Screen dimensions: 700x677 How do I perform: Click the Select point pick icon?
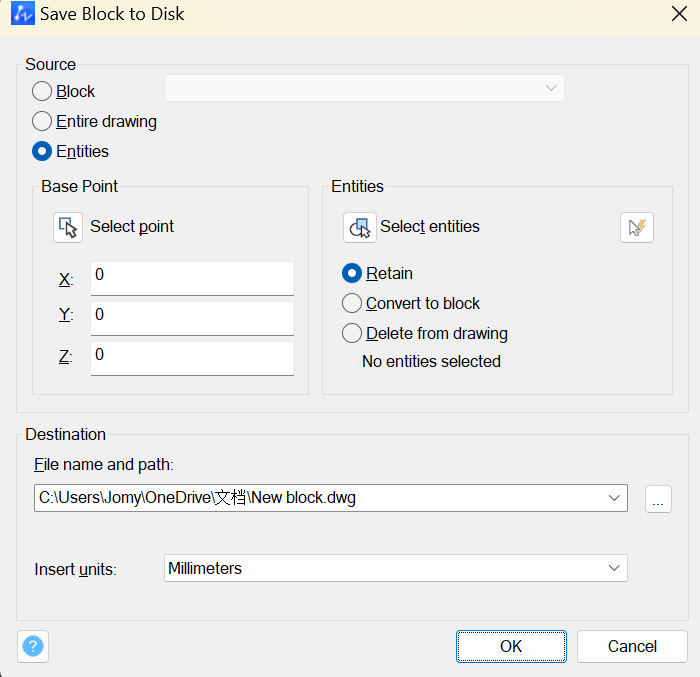(68, 227)
